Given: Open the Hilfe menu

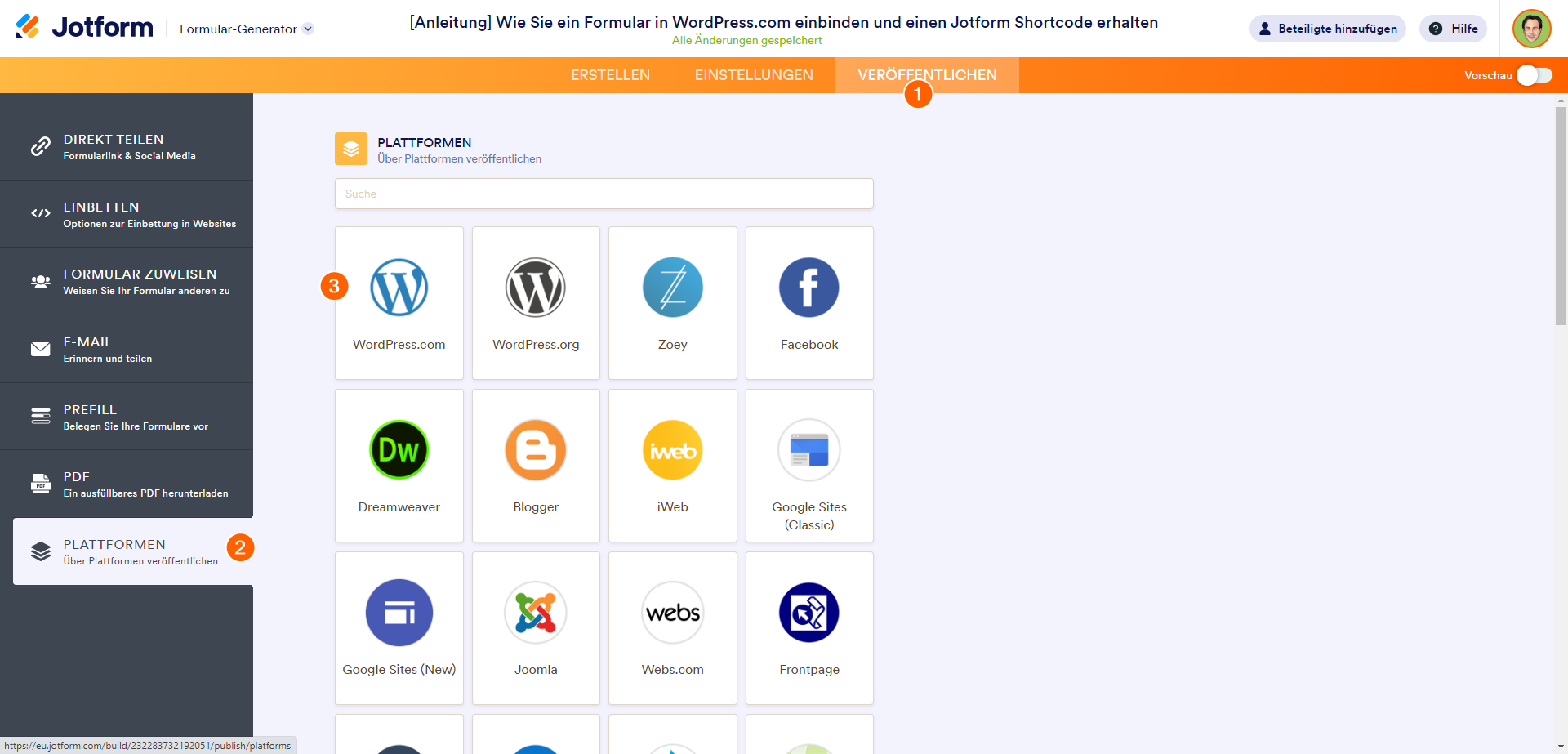Looking at the screenshot, I should click(1453, 28).
